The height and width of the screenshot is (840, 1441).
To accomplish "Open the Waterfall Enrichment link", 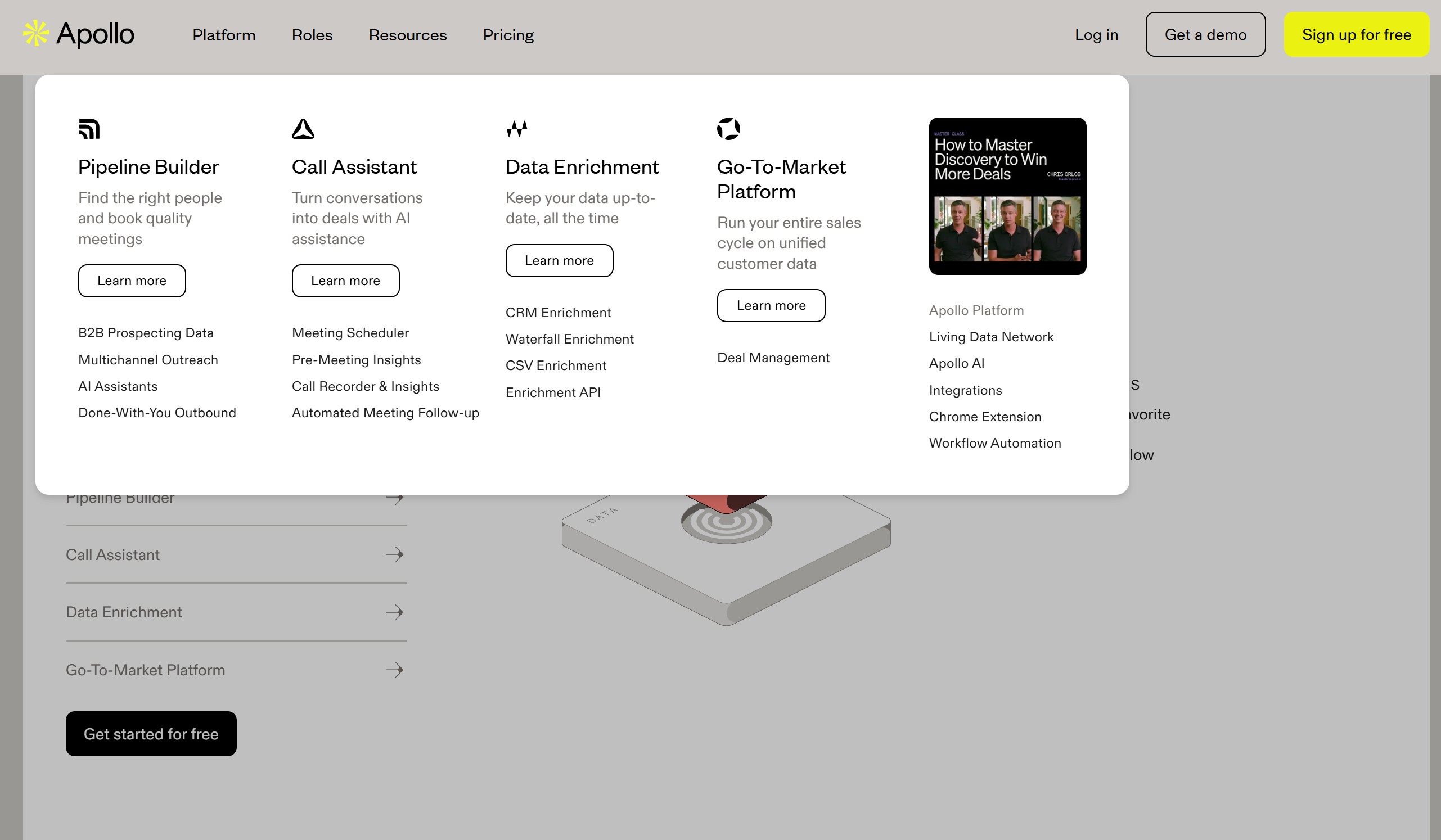I will (570, 339).
